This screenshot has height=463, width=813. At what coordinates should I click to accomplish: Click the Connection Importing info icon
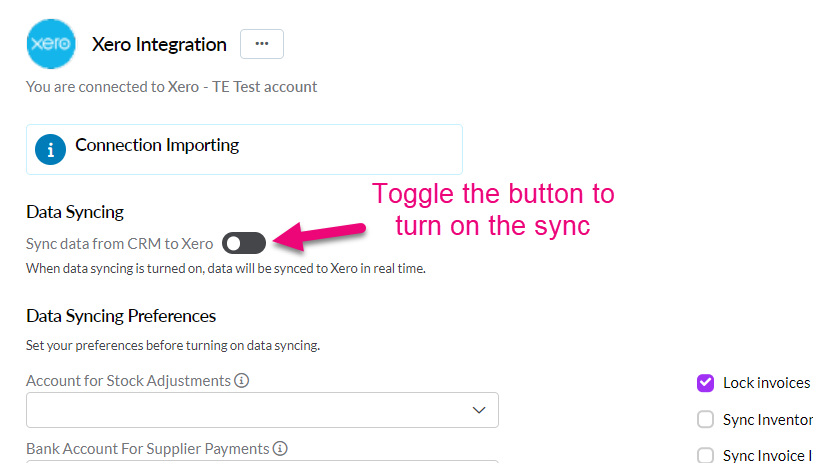coord(50,150)
